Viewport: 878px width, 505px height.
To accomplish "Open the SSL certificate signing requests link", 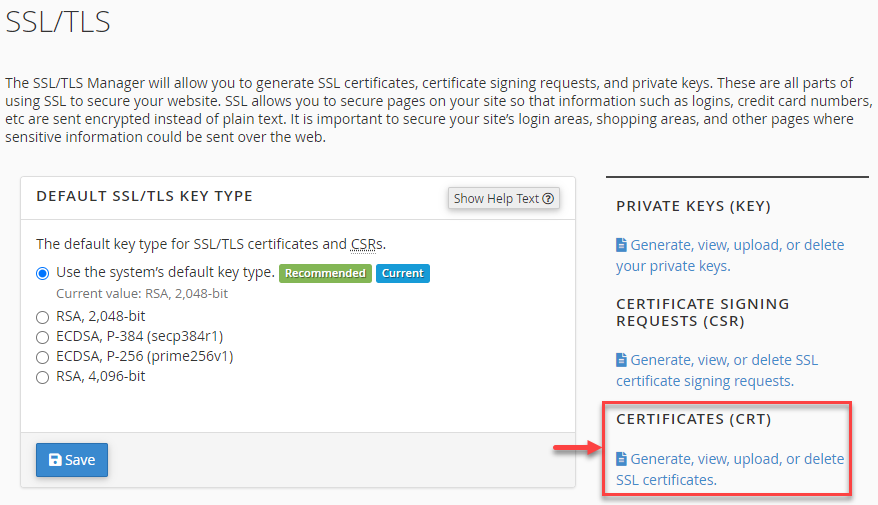I will click(x=723, y=370).
